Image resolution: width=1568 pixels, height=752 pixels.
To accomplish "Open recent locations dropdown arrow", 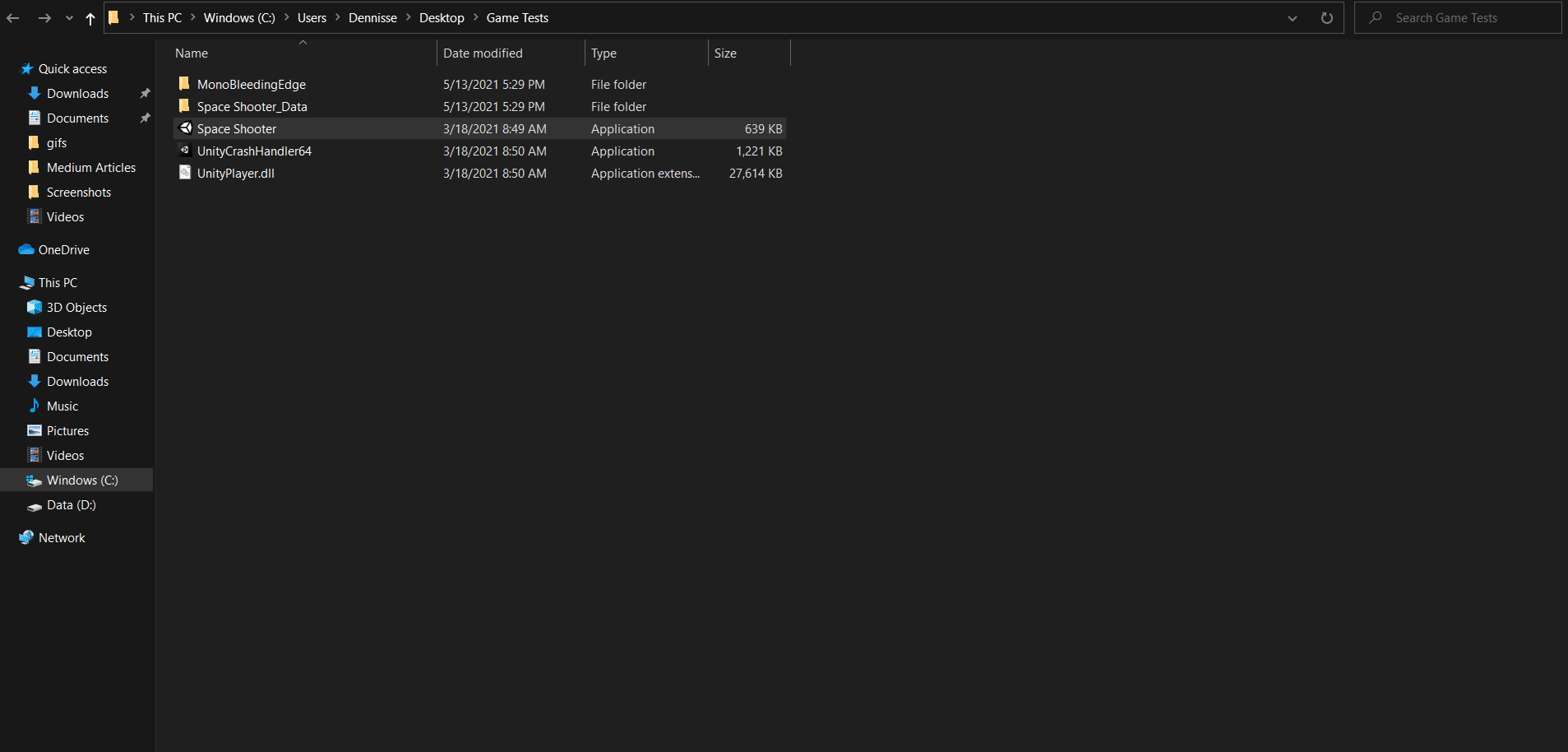I will pos(69,18).
